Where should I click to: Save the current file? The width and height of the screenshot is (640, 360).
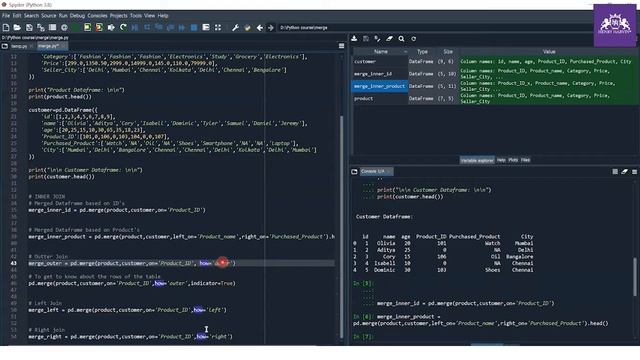[x=29, y=27]
